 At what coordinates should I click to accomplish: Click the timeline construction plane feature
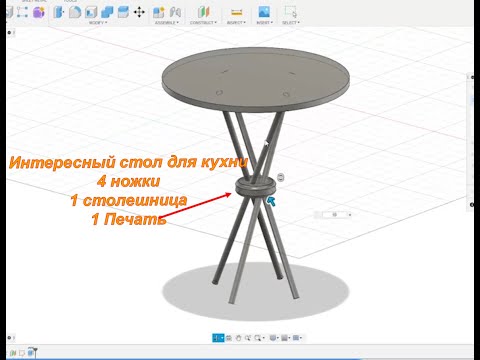(x=13, y=352)
